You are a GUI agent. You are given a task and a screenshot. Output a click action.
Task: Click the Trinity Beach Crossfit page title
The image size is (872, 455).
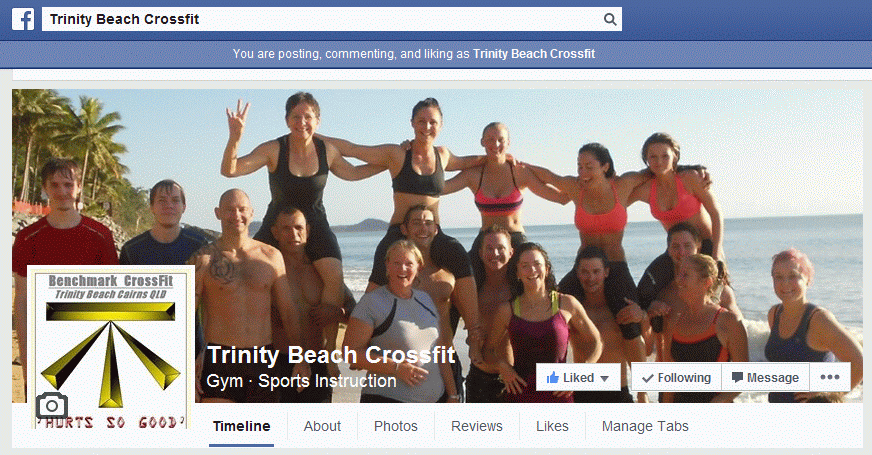tap(331, 355)
